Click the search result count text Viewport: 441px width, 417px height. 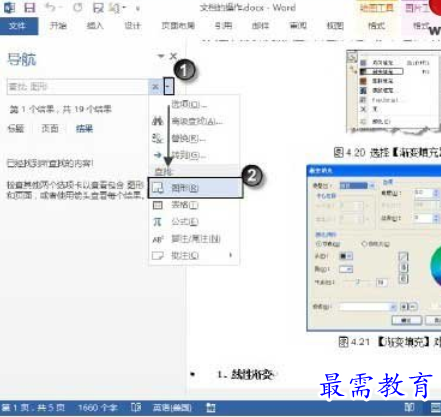point(60,110)
